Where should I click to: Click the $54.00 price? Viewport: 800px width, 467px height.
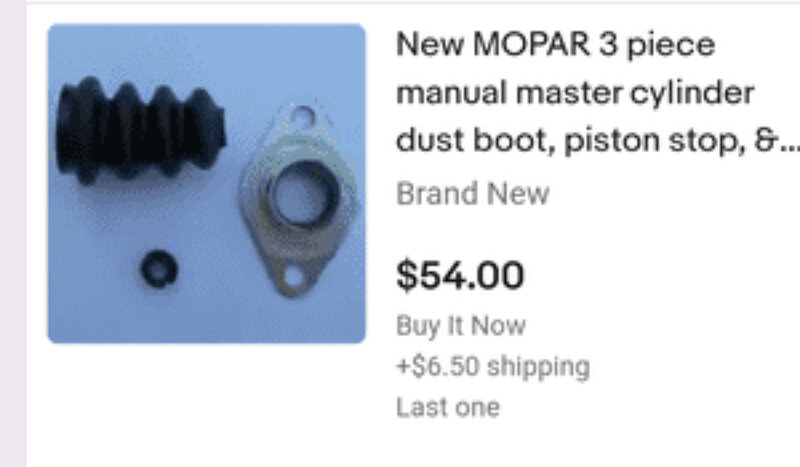460,276
